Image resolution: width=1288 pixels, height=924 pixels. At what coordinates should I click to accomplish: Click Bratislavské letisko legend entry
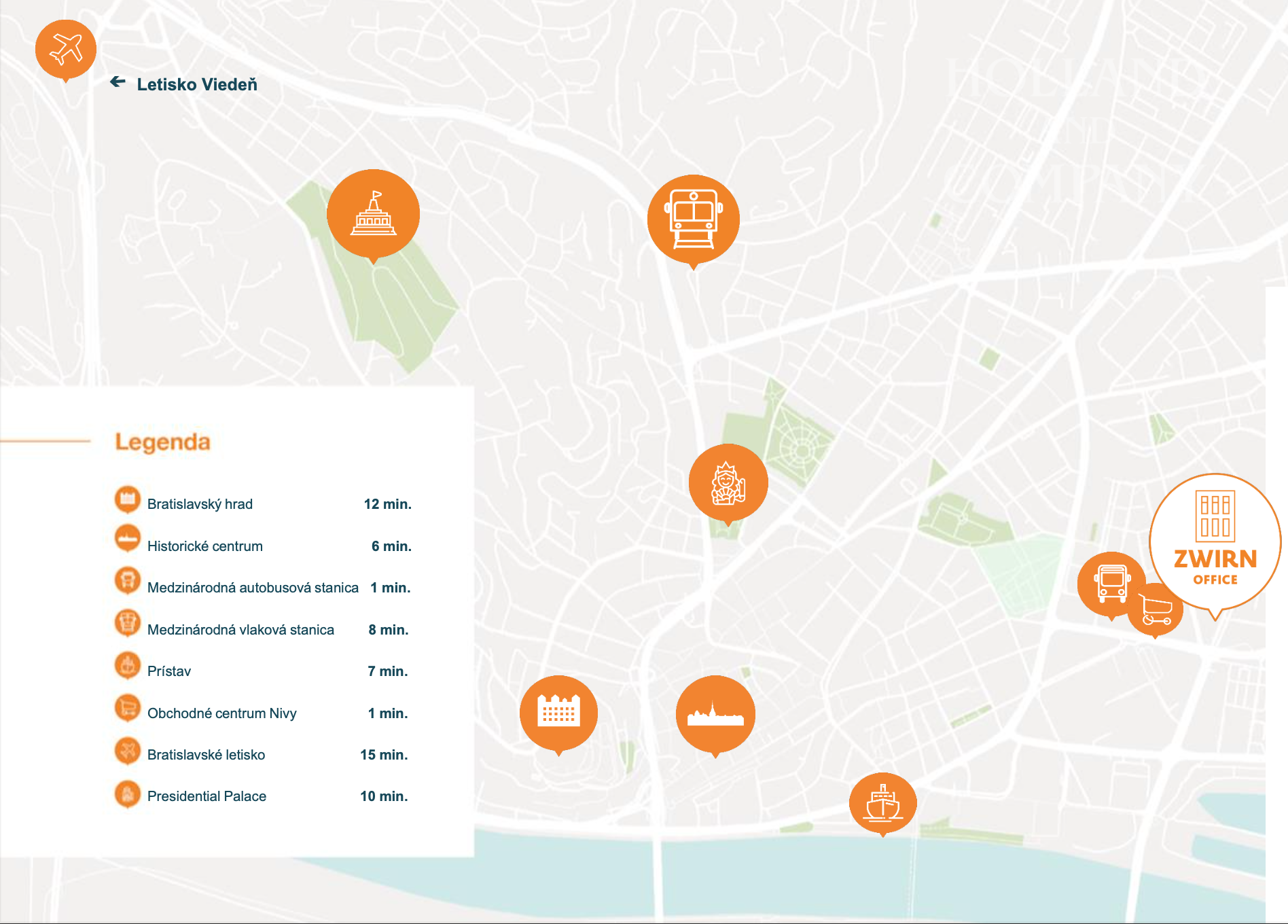(206, 755)
